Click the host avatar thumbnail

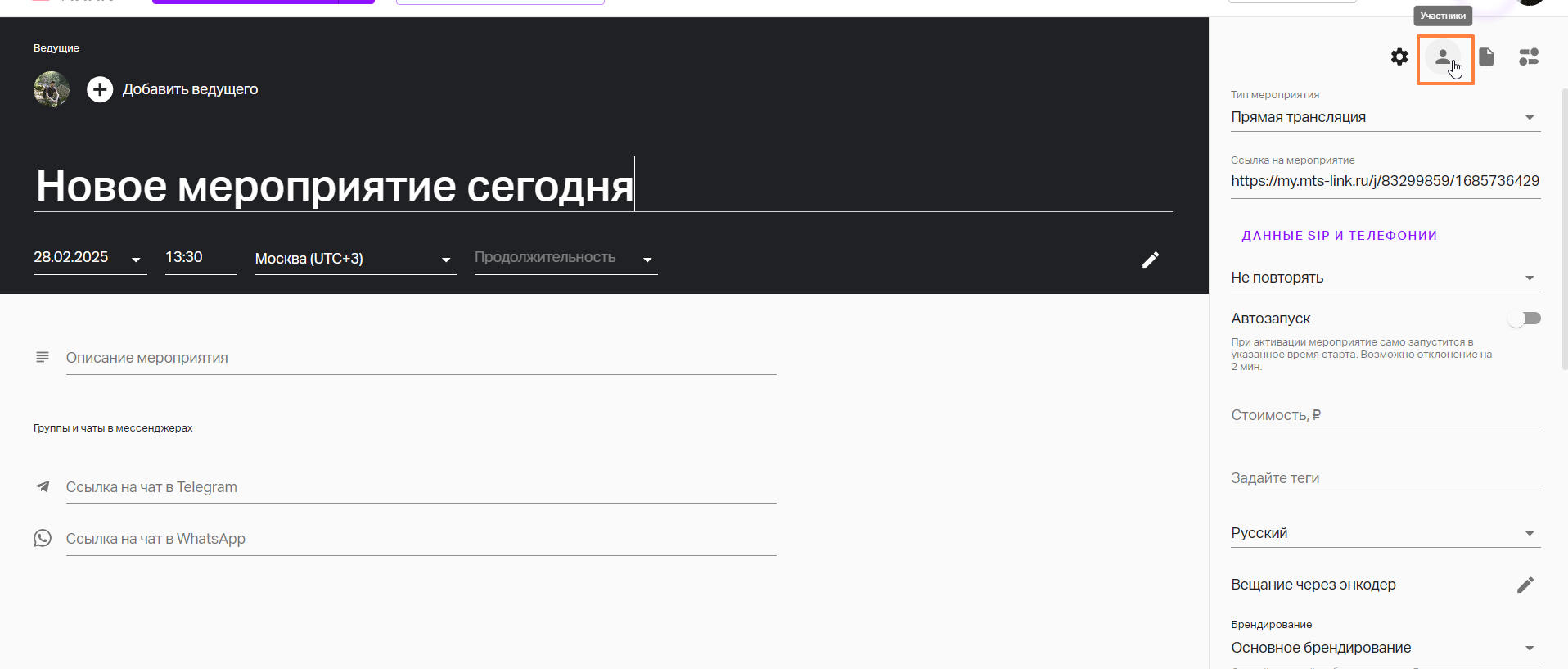[52, 89]
